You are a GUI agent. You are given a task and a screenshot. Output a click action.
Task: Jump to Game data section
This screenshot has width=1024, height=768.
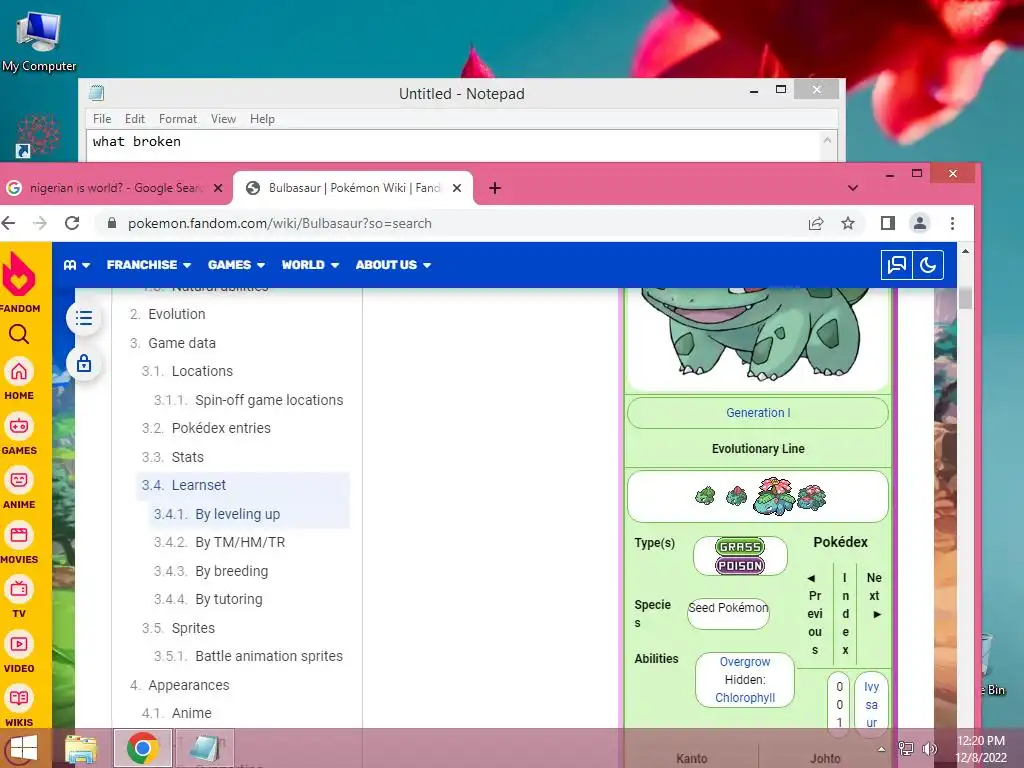point(182,343)
